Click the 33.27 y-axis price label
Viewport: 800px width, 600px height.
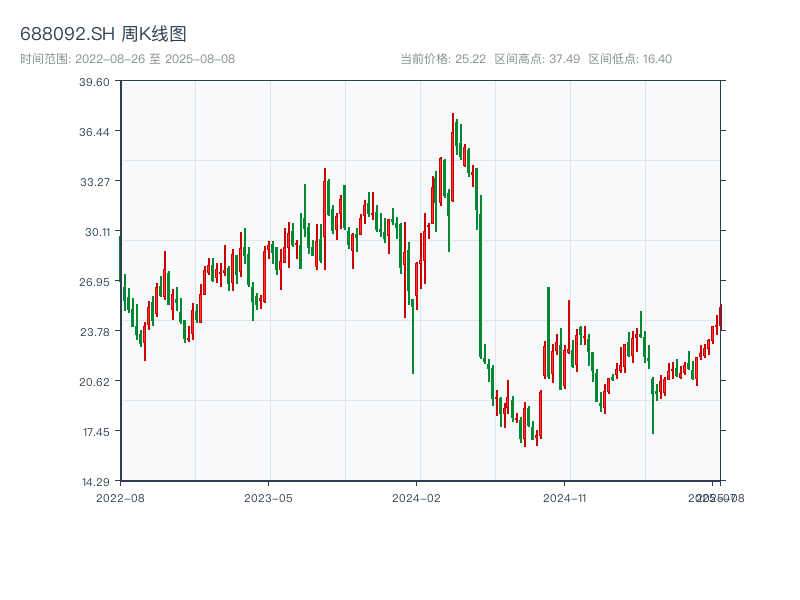(x=95, y=182)
